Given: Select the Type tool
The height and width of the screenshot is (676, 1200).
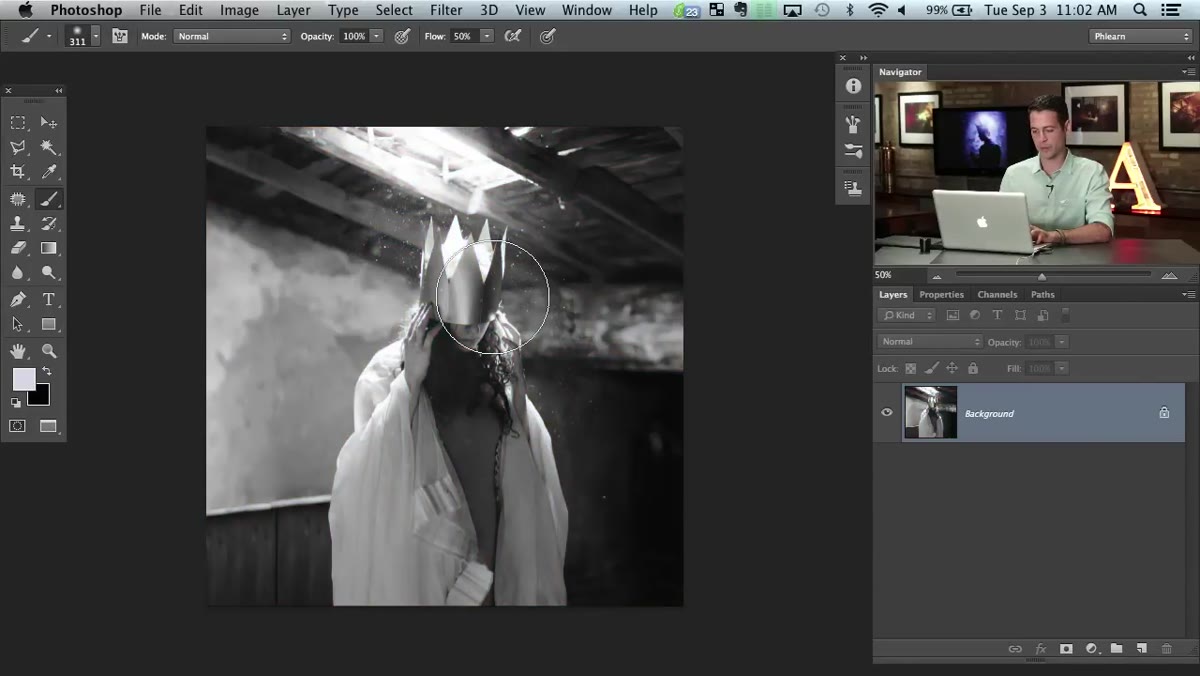Looking at the screenshot, I should (48, 300).
